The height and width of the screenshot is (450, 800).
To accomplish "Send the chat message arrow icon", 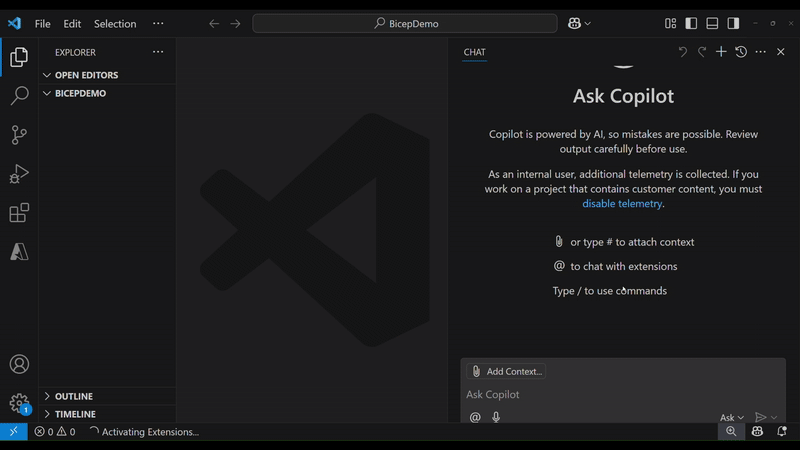I will 760,417.
